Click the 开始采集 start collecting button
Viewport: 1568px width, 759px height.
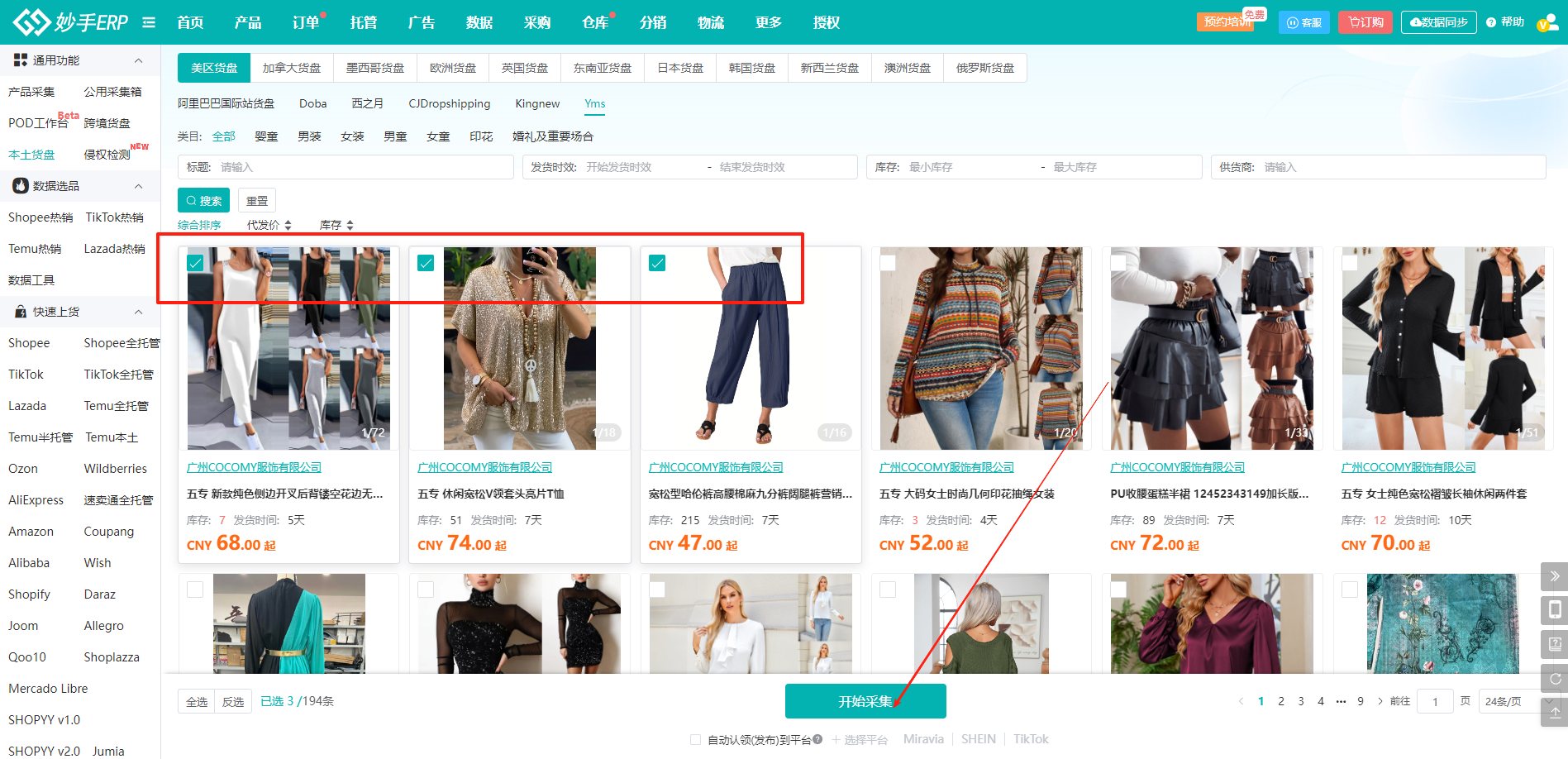pos(865,701)
